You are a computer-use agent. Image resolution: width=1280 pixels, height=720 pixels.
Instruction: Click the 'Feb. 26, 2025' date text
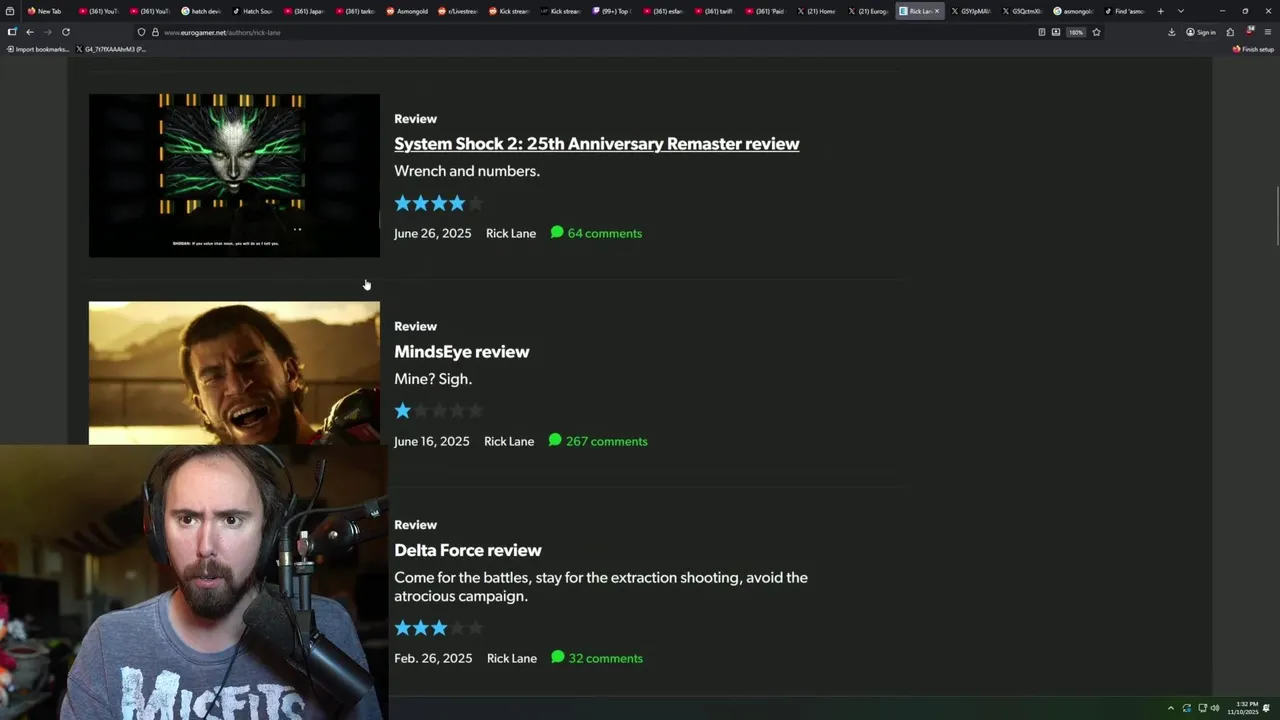click(433, 658)
